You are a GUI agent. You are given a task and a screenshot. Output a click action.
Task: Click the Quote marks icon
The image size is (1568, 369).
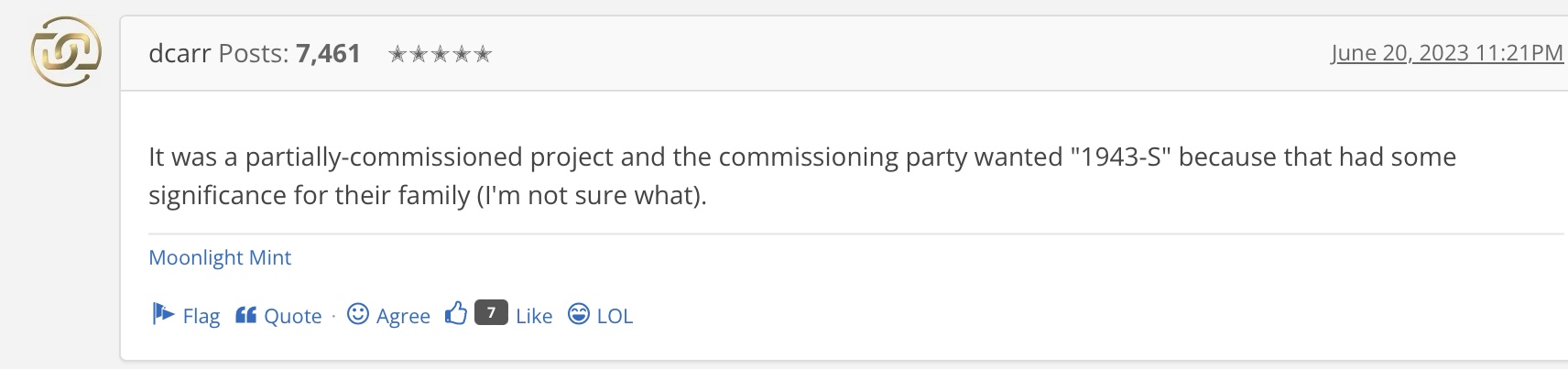245,315
